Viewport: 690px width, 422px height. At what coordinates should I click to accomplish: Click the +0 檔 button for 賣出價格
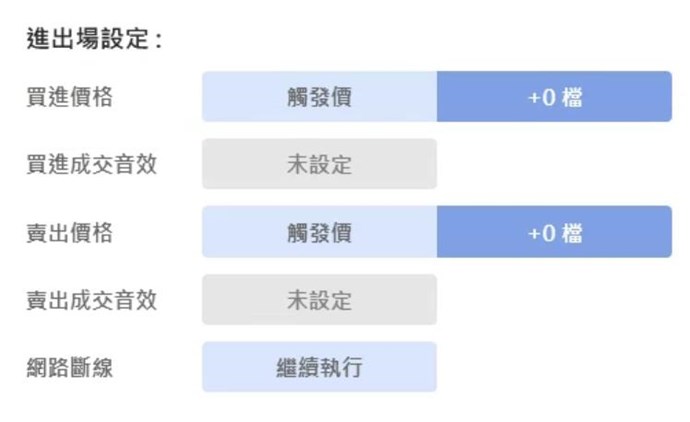pyautogui.click(x=554, y=232)
